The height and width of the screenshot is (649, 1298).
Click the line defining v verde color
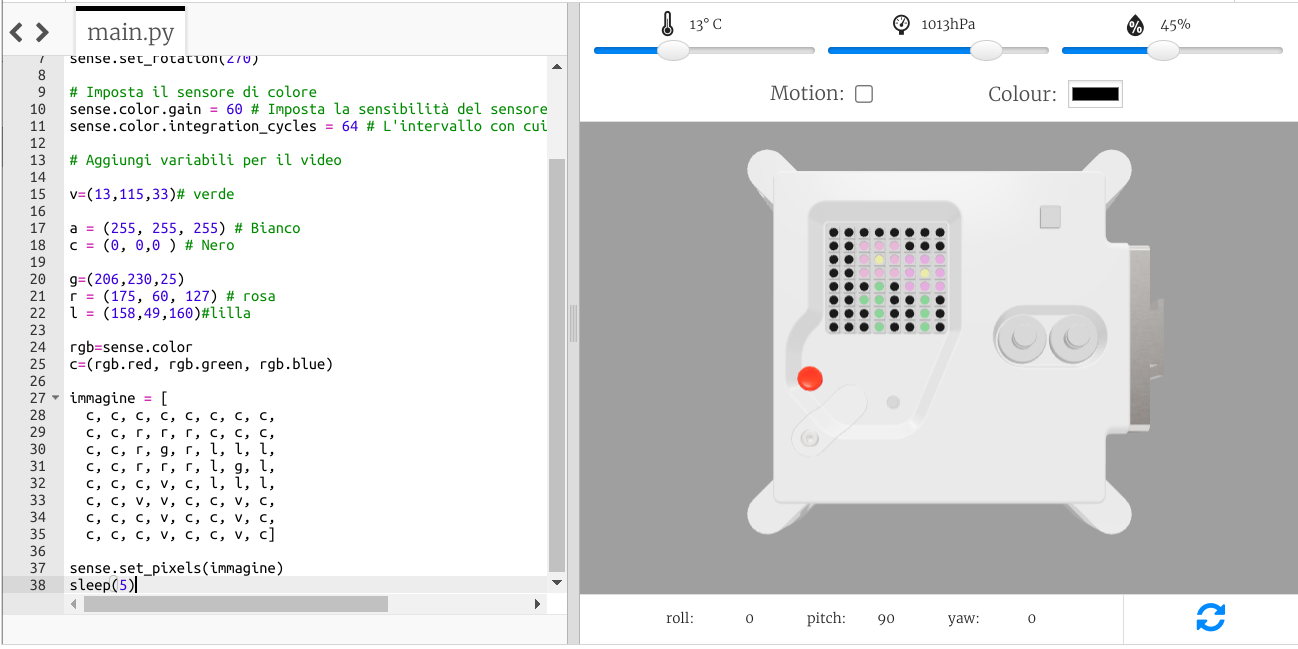(x=152, y=194)
